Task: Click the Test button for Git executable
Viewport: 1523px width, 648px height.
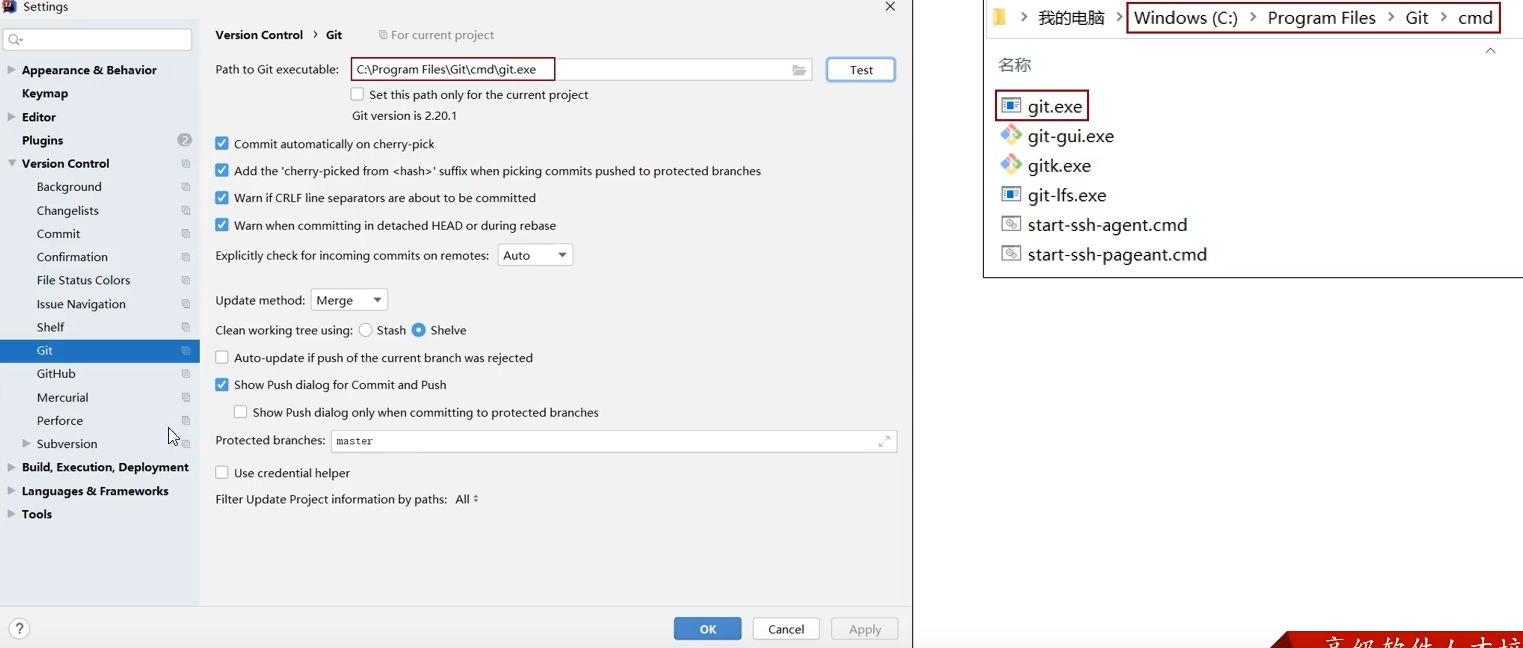Action: [x=861, y=70]
